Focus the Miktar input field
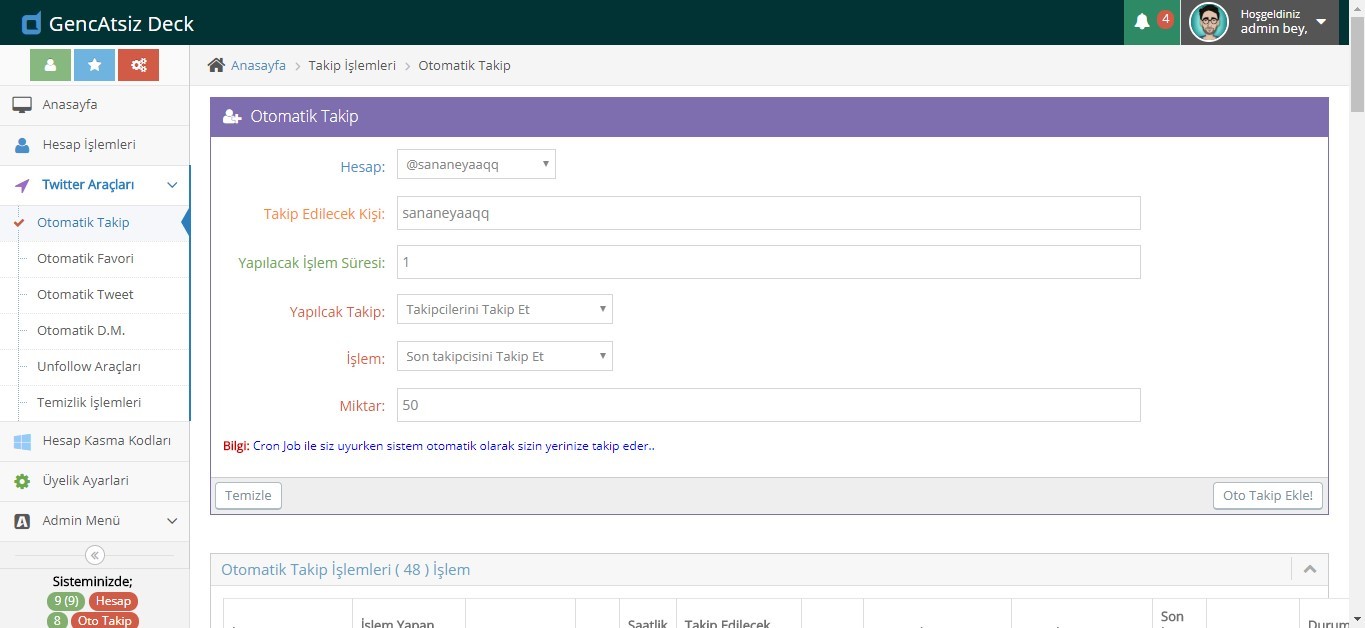This screenshot has height=628, width=1365. [x=768, y=405]
